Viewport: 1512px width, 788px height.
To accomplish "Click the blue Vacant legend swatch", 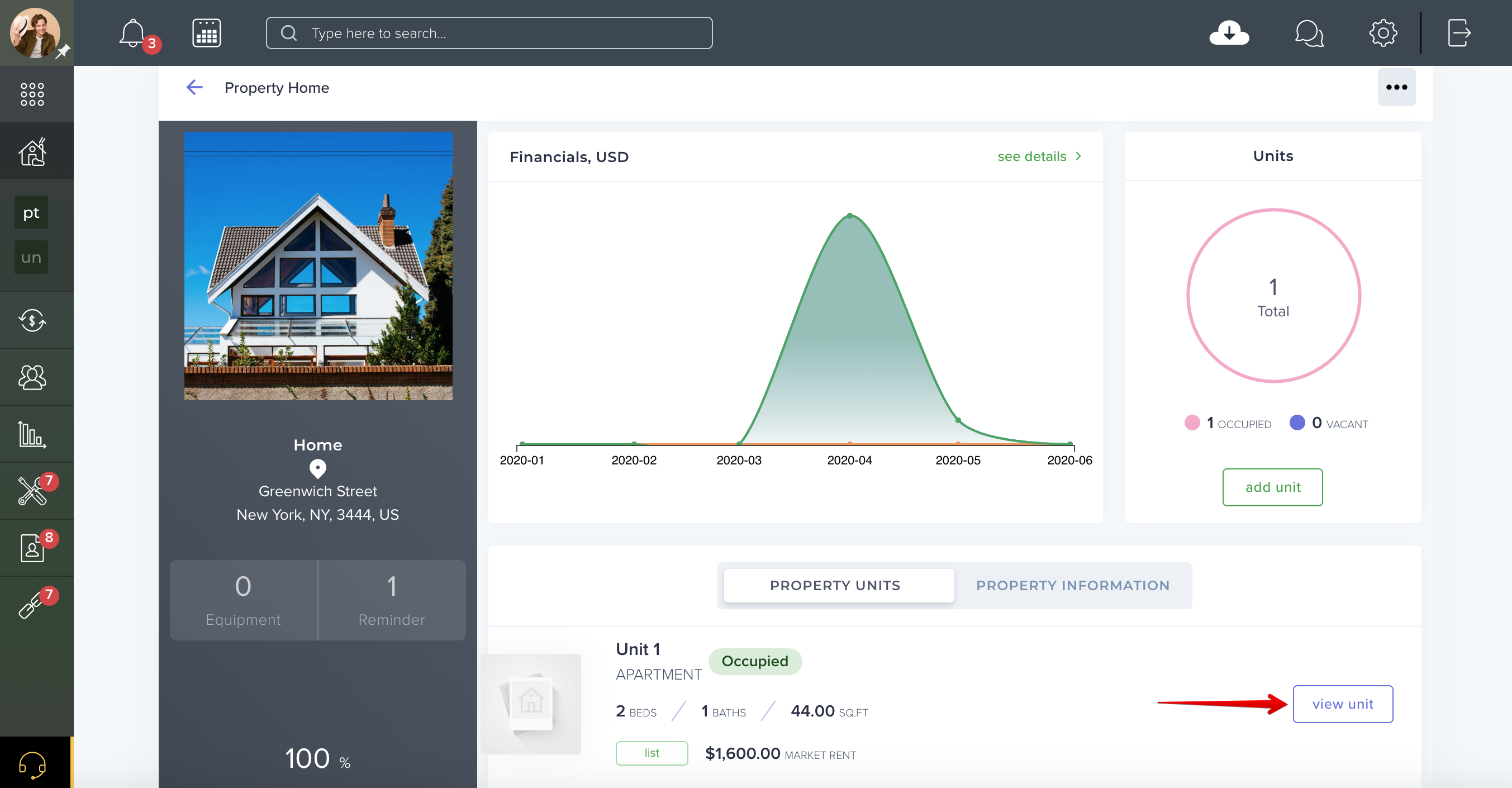I will pyautogui.click(x=1297, y=423).
